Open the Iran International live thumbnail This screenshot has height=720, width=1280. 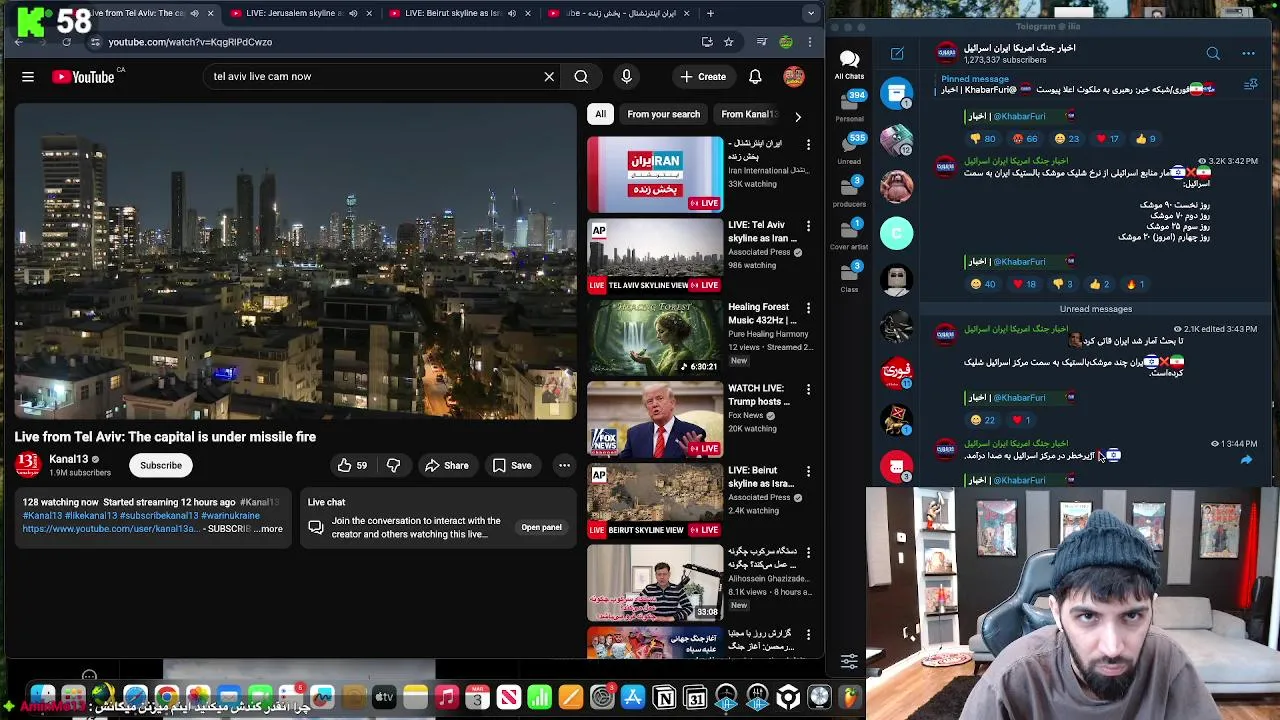point(655,174)
